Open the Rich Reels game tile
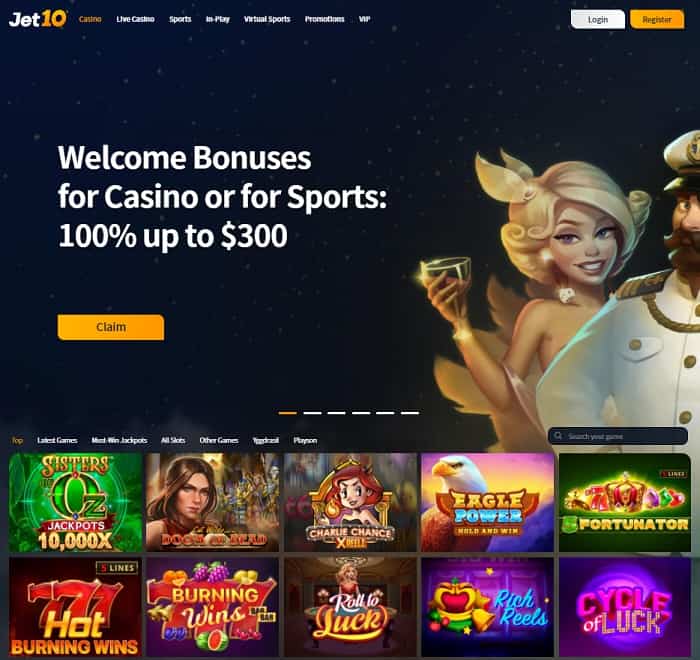This screenshot has height=660, width=700. coord(488,607)
